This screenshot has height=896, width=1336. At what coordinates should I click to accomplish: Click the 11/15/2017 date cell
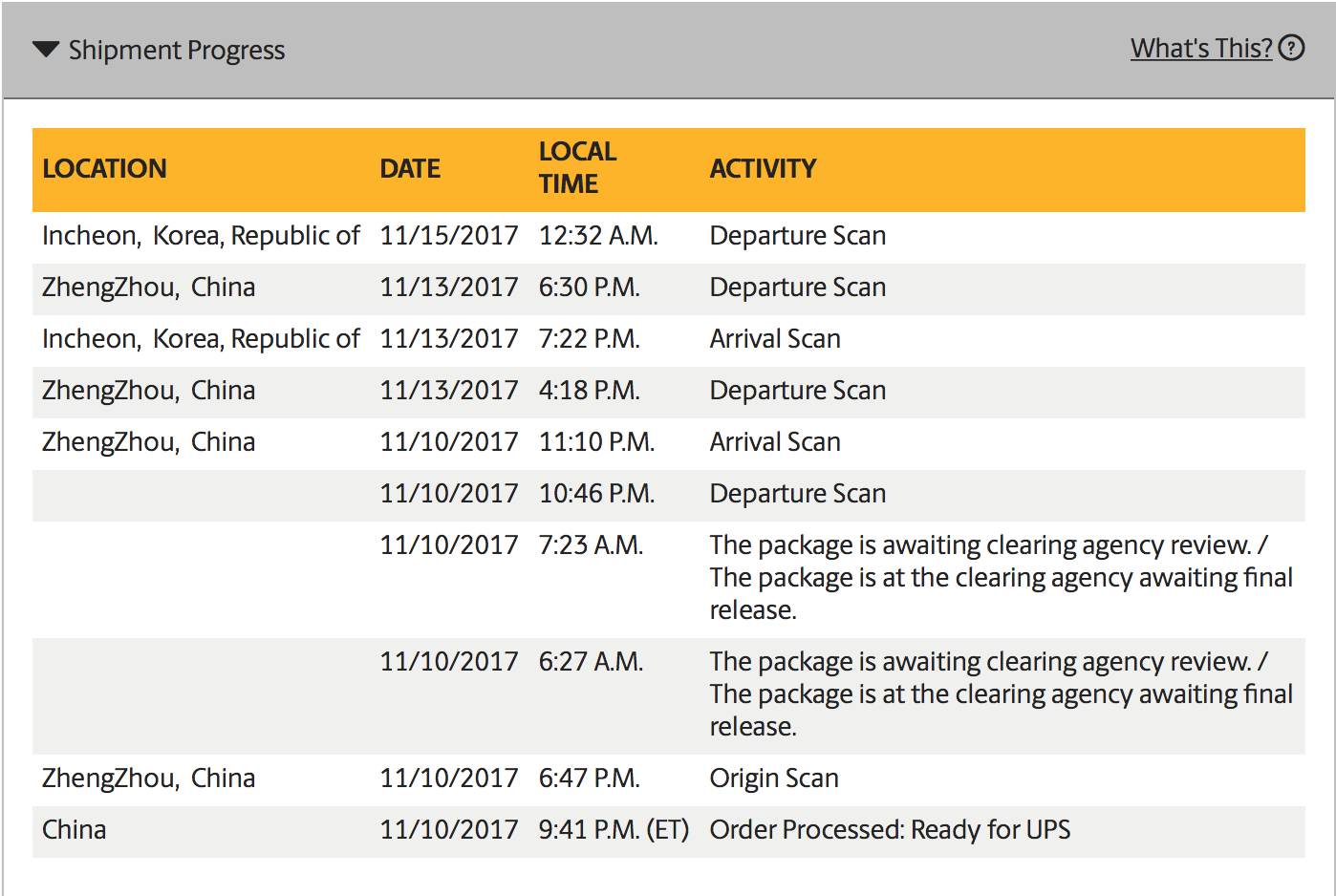(449, 236)
